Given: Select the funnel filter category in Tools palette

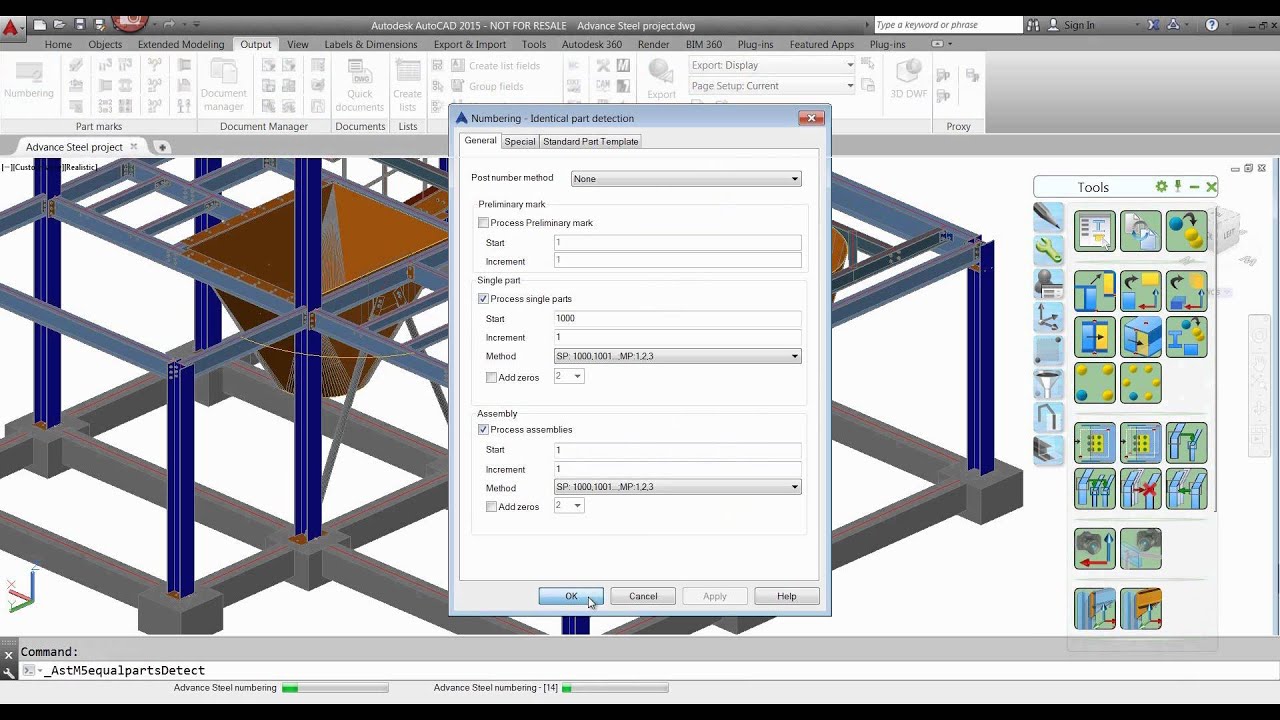Looking at the screenshot, I should (1048, 383).
